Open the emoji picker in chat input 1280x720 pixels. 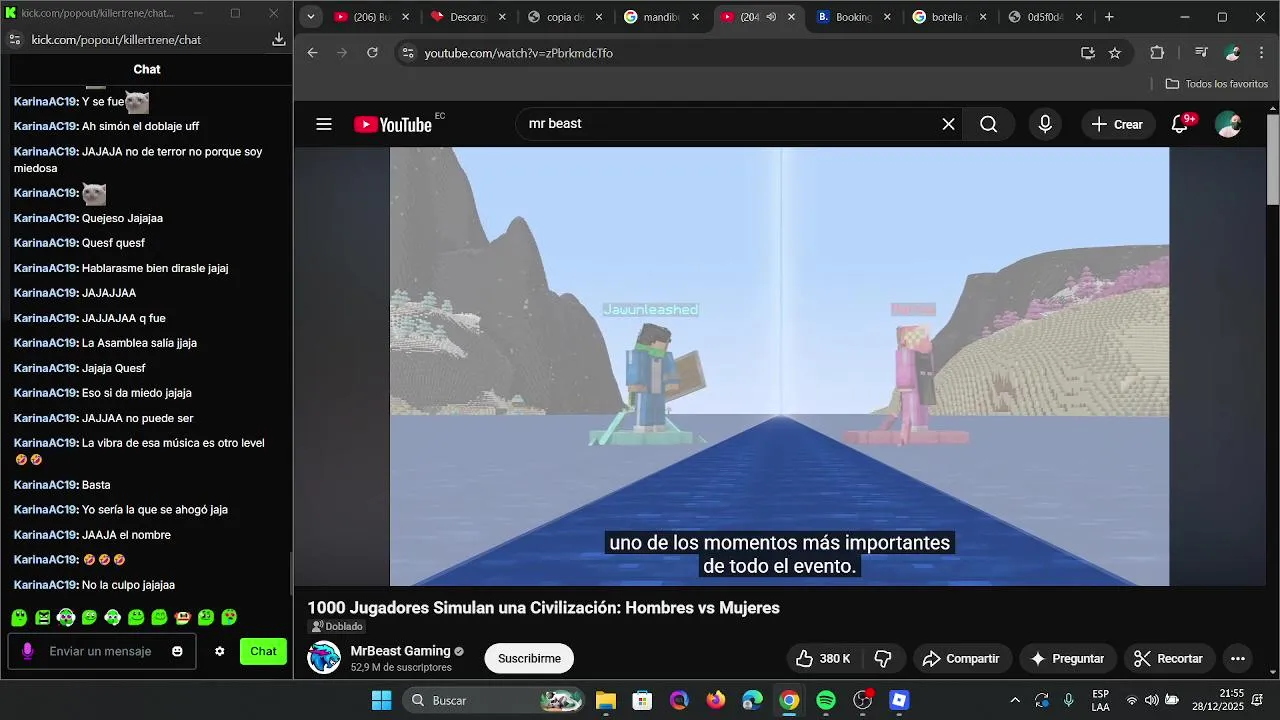pos(177,651)
